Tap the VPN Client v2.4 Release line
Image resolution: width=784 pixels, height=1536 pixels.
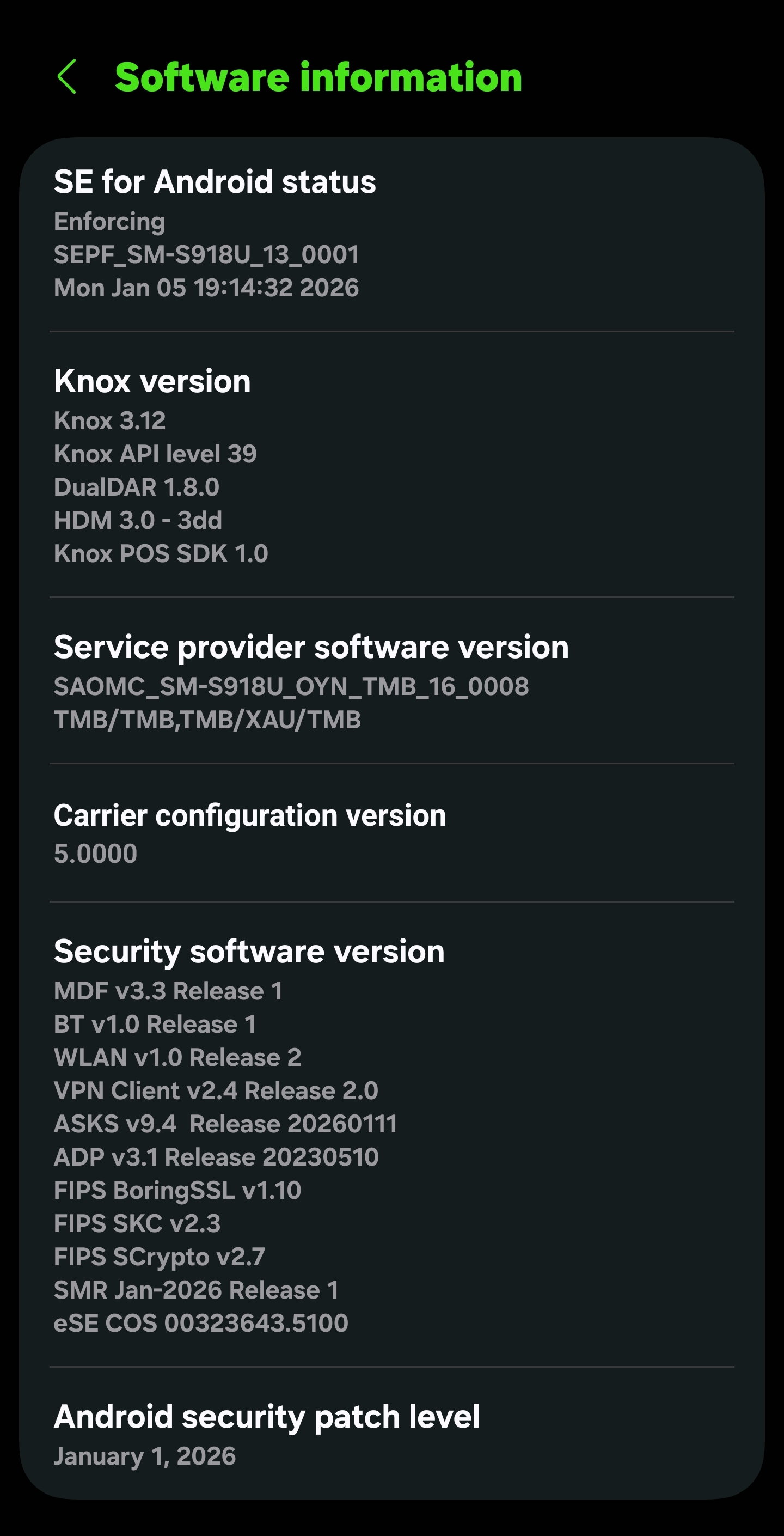coord(216,1090)
